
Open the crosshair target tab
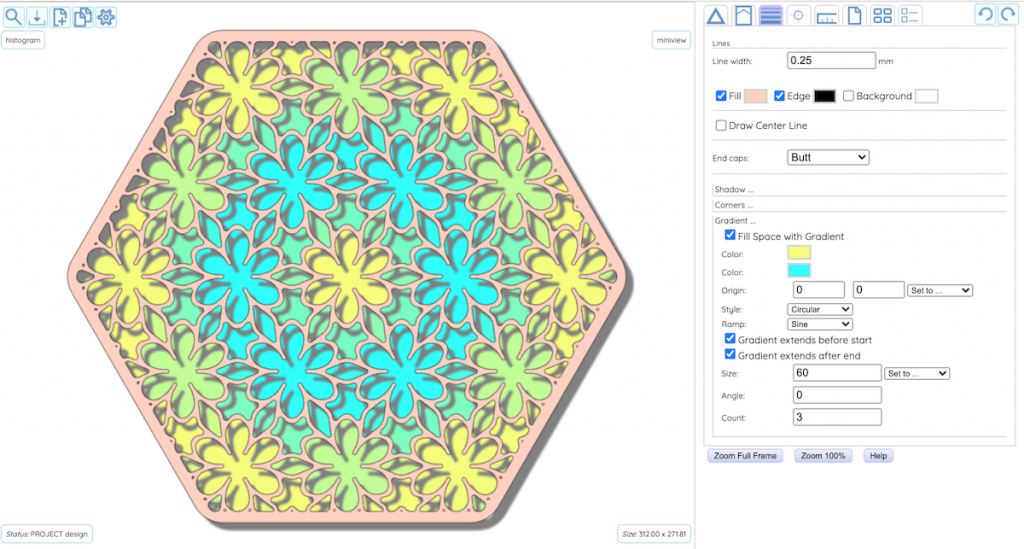pos(798,16)
